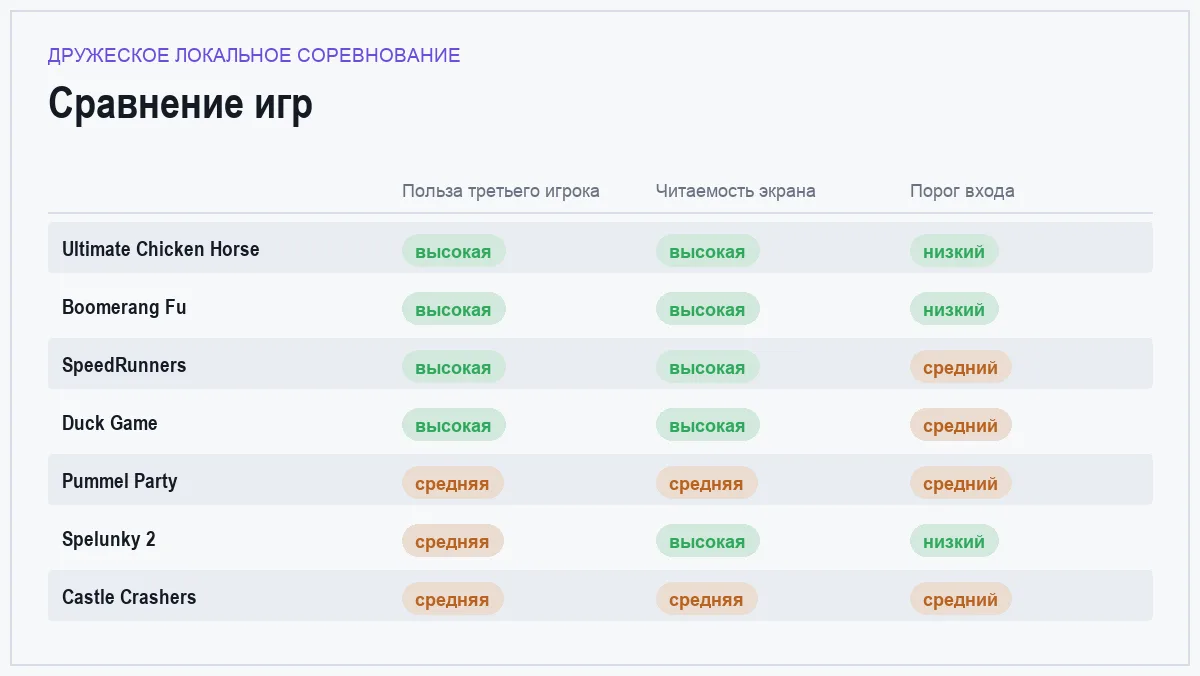Click Duck Game third-player benefit badge

pos(454,425)
